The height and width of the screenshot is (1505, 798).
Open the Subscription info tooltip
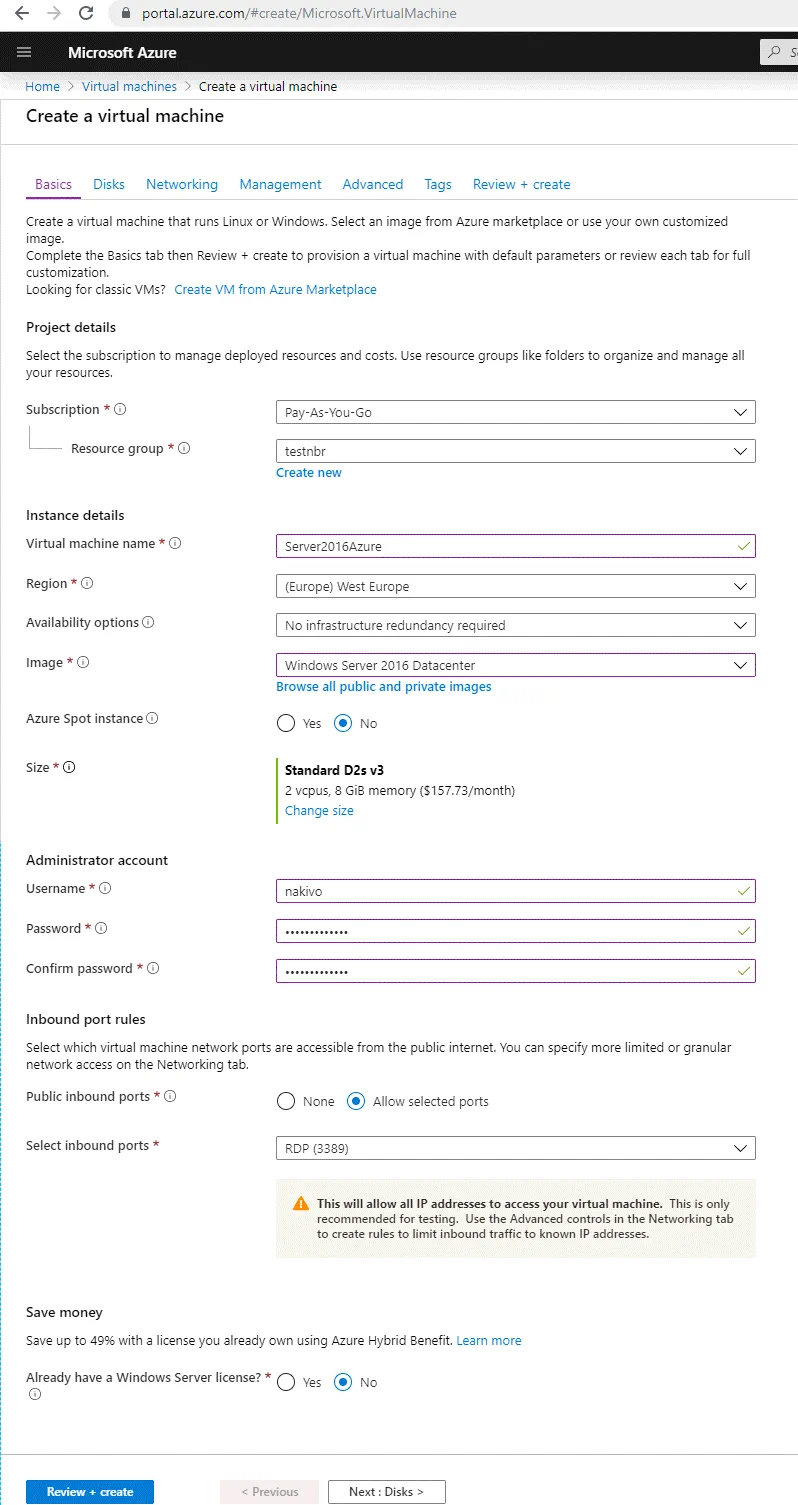point(119,408)
